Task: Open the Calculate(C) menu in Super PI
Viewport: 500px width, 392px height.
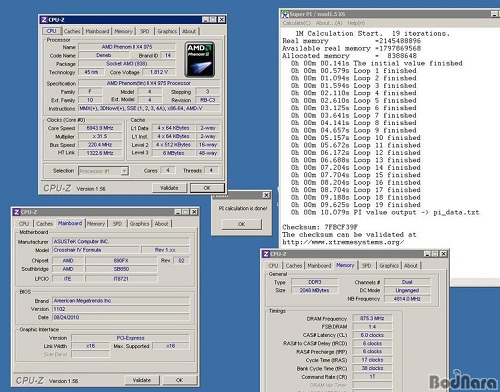Action: coord(297,23)
